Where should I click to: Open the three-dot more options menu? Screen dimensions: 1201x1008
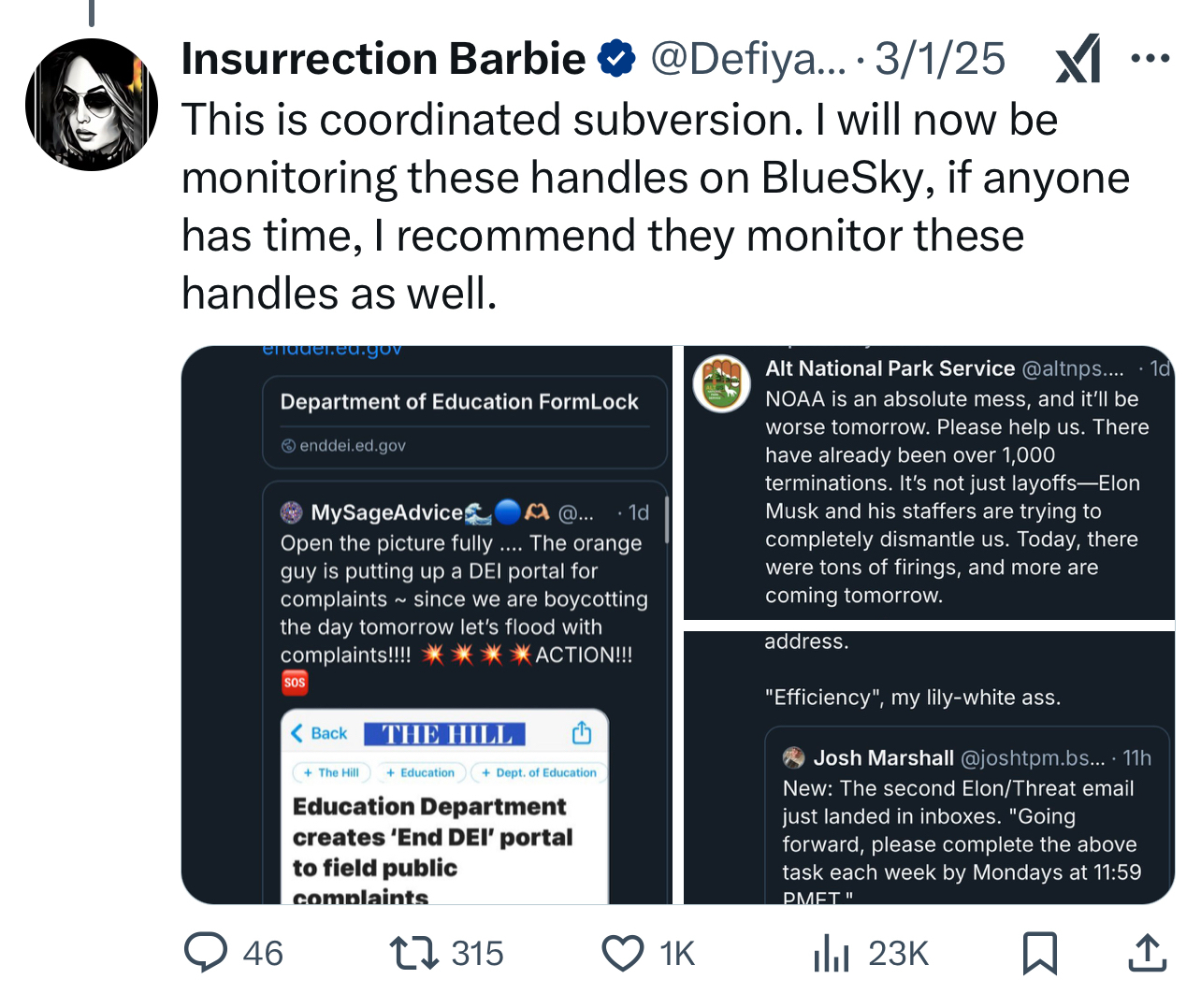[x=1150, y=59]
